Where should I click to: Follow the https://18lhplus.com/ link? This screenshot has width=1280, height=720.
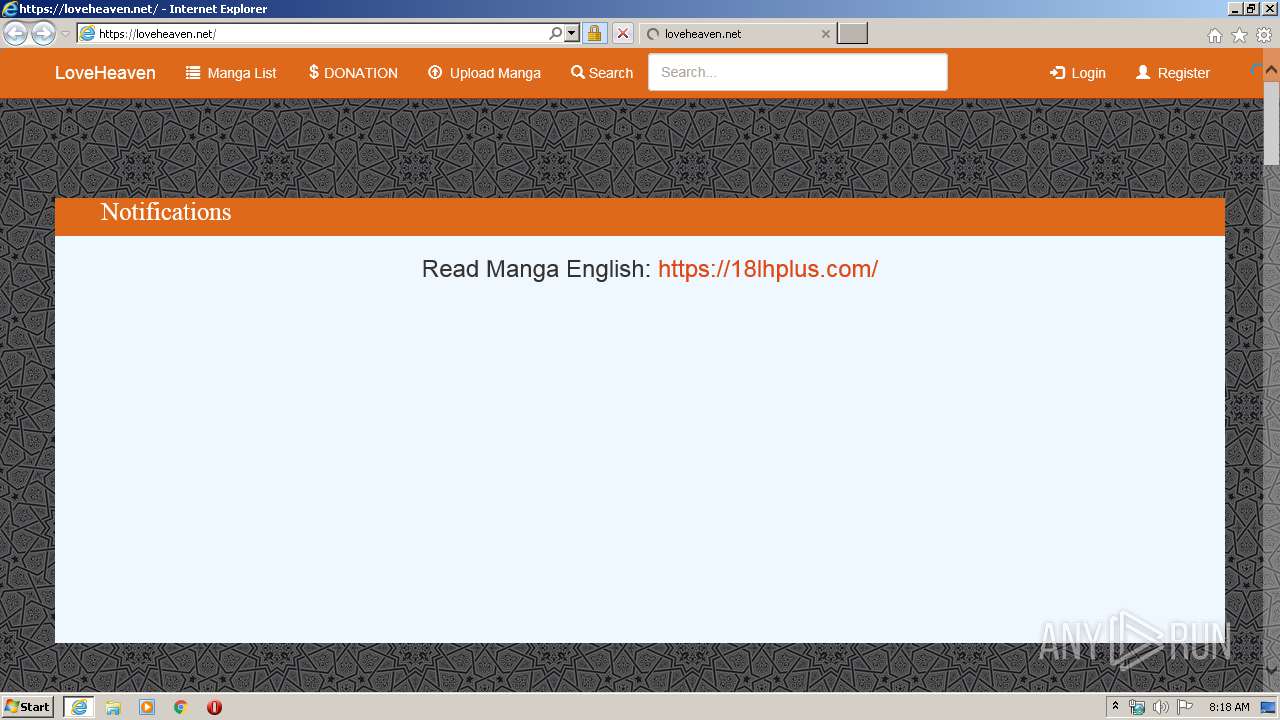click(x=768, y=269)
